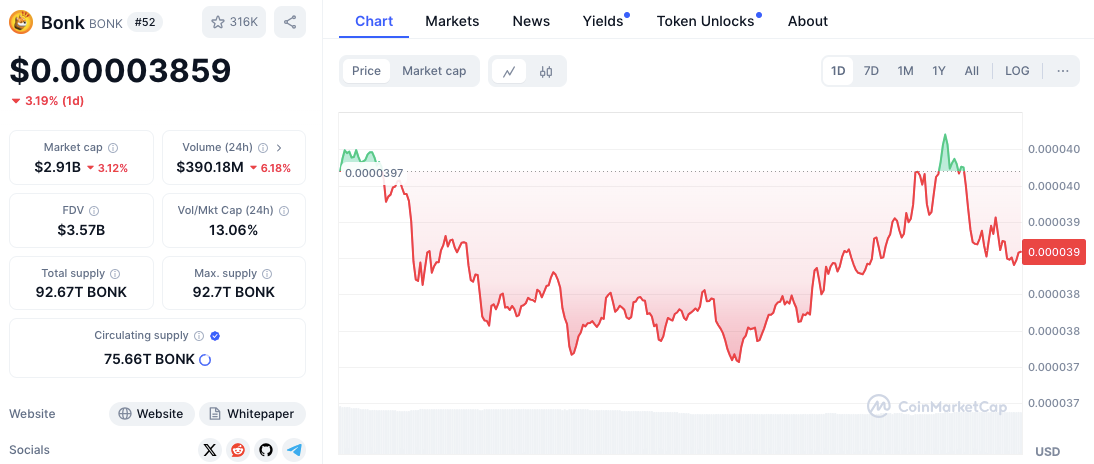Click the Market cap info icon
The width and height of the screenshot is (1094, 464).
point(113,148)
